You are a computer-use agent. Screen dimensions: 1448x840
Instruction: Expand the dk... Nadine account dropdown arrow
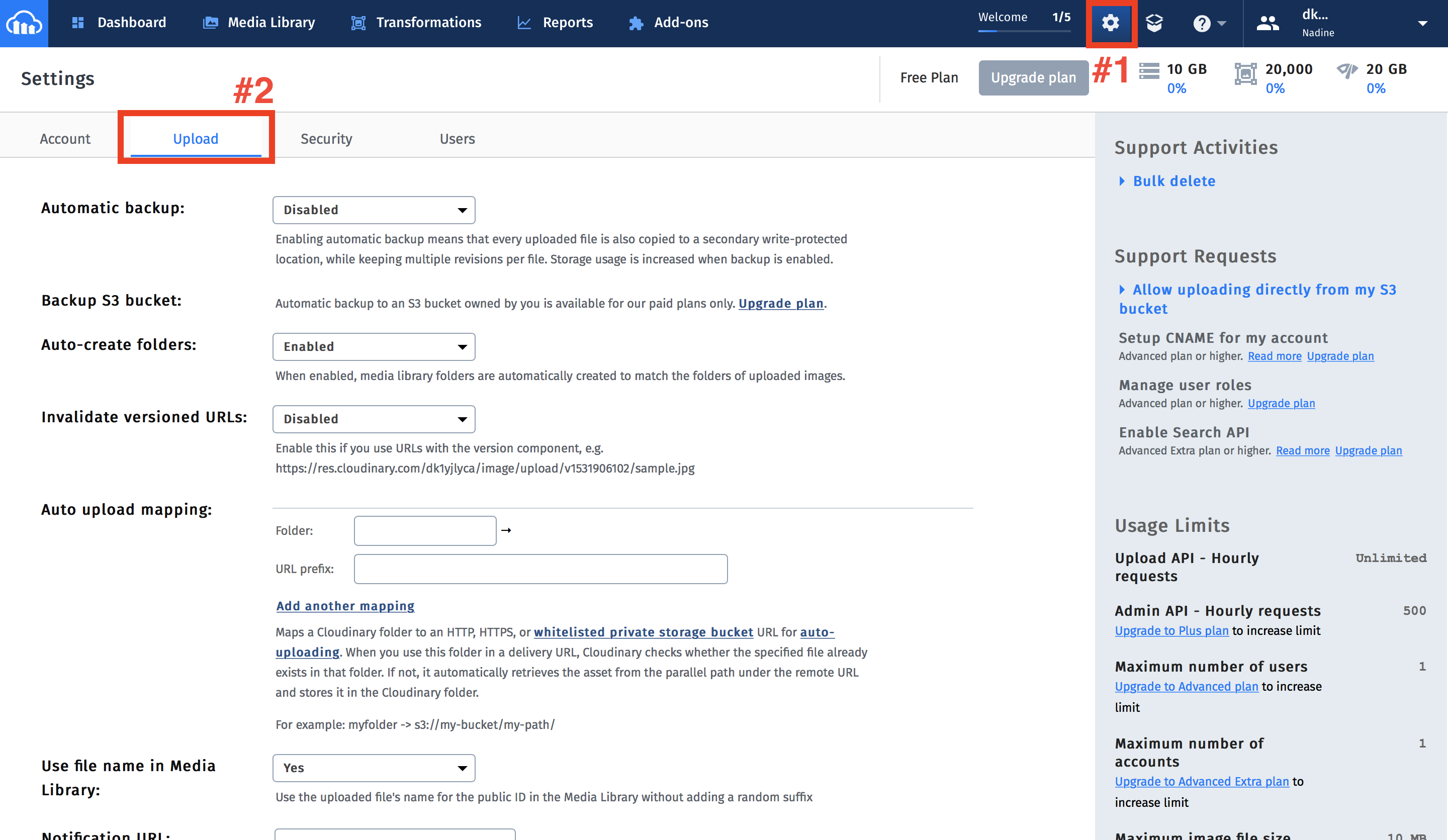pos(1422,24)
